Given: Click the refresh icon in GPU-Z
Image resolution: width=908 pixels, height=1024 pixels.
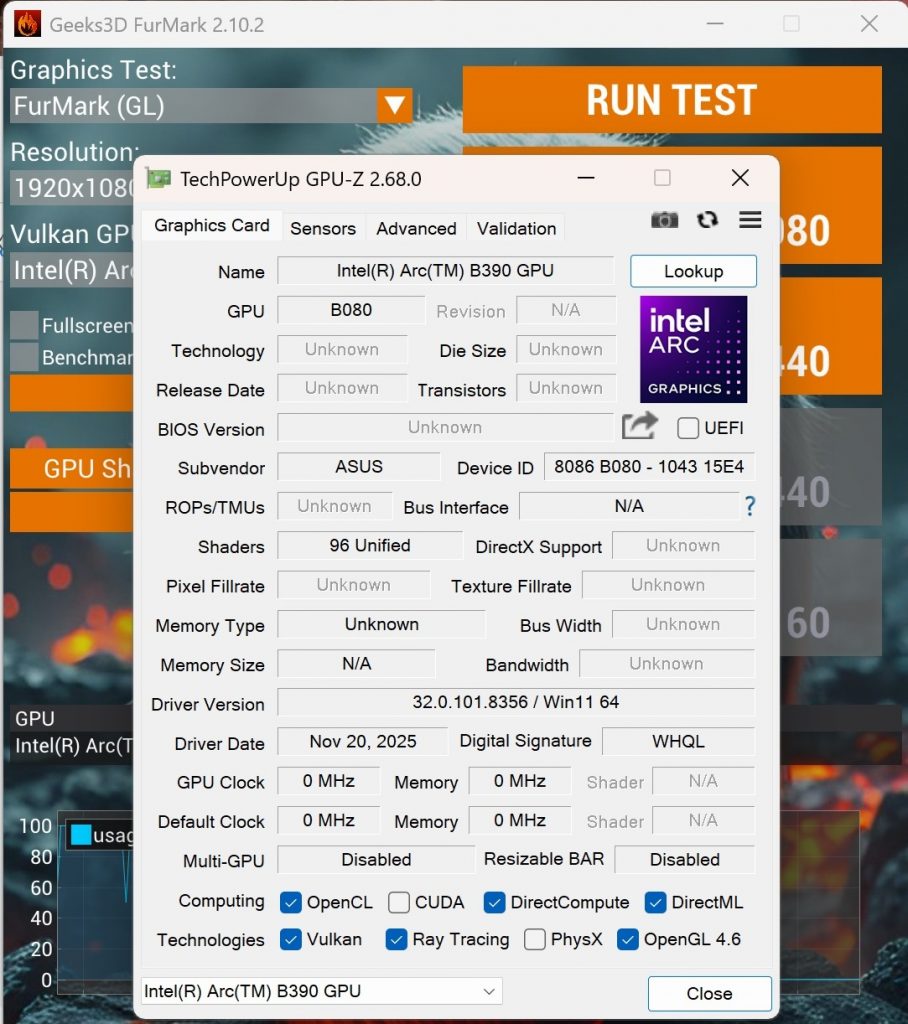Looking at the screenshot, I should coord(708,220).
